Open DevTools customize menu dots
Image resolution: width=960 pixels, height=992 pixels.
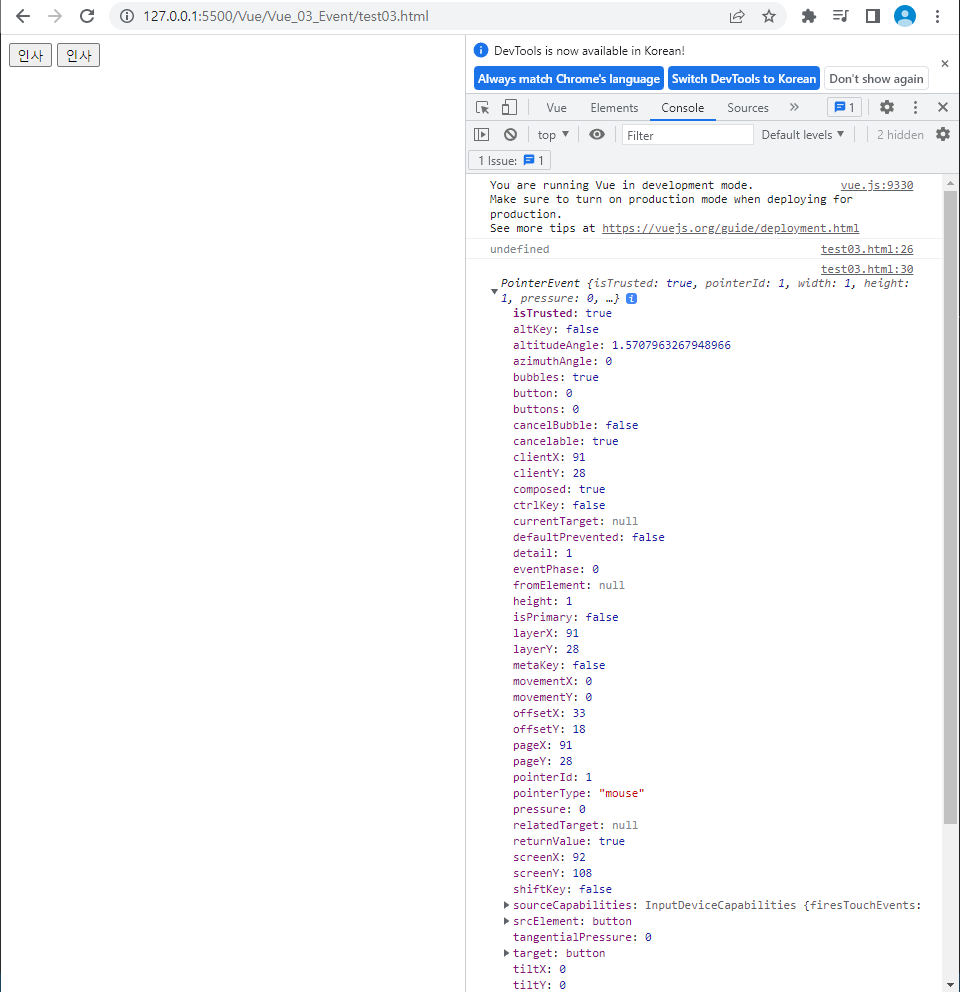pos(915,108)
